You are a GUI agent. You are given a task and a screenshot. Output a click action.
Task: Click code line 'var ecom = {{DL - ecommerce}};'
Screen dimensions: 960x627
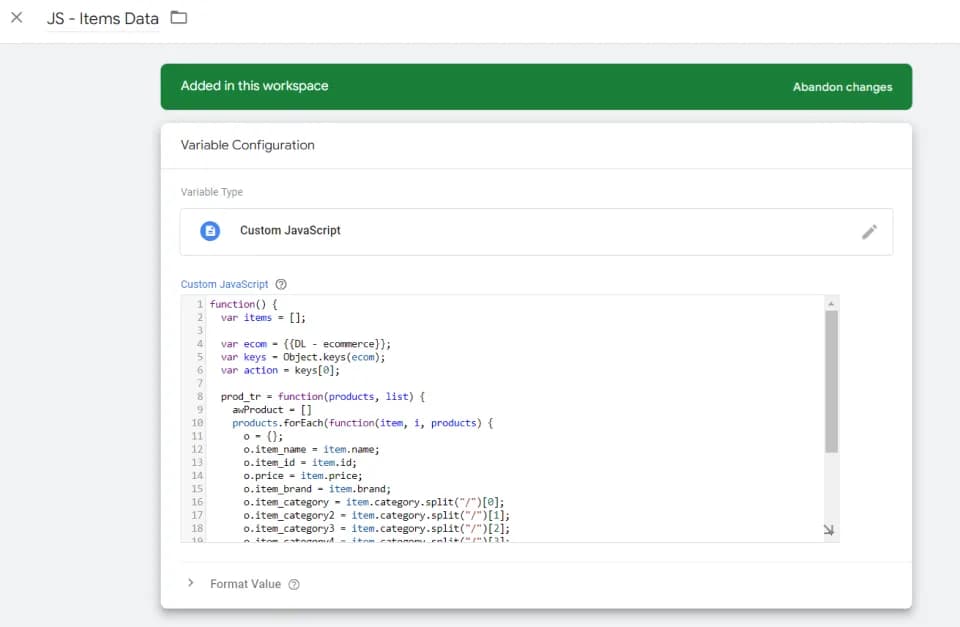[x=306, y=344]
